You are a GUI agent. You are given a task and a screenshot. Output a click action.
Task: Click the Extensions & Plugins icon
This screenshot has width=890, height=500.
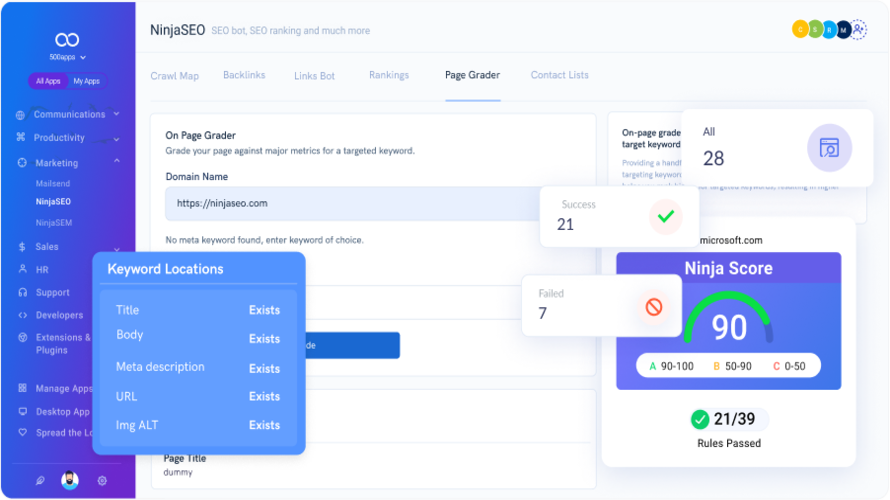pyautogui.click(x=23, y=337)
